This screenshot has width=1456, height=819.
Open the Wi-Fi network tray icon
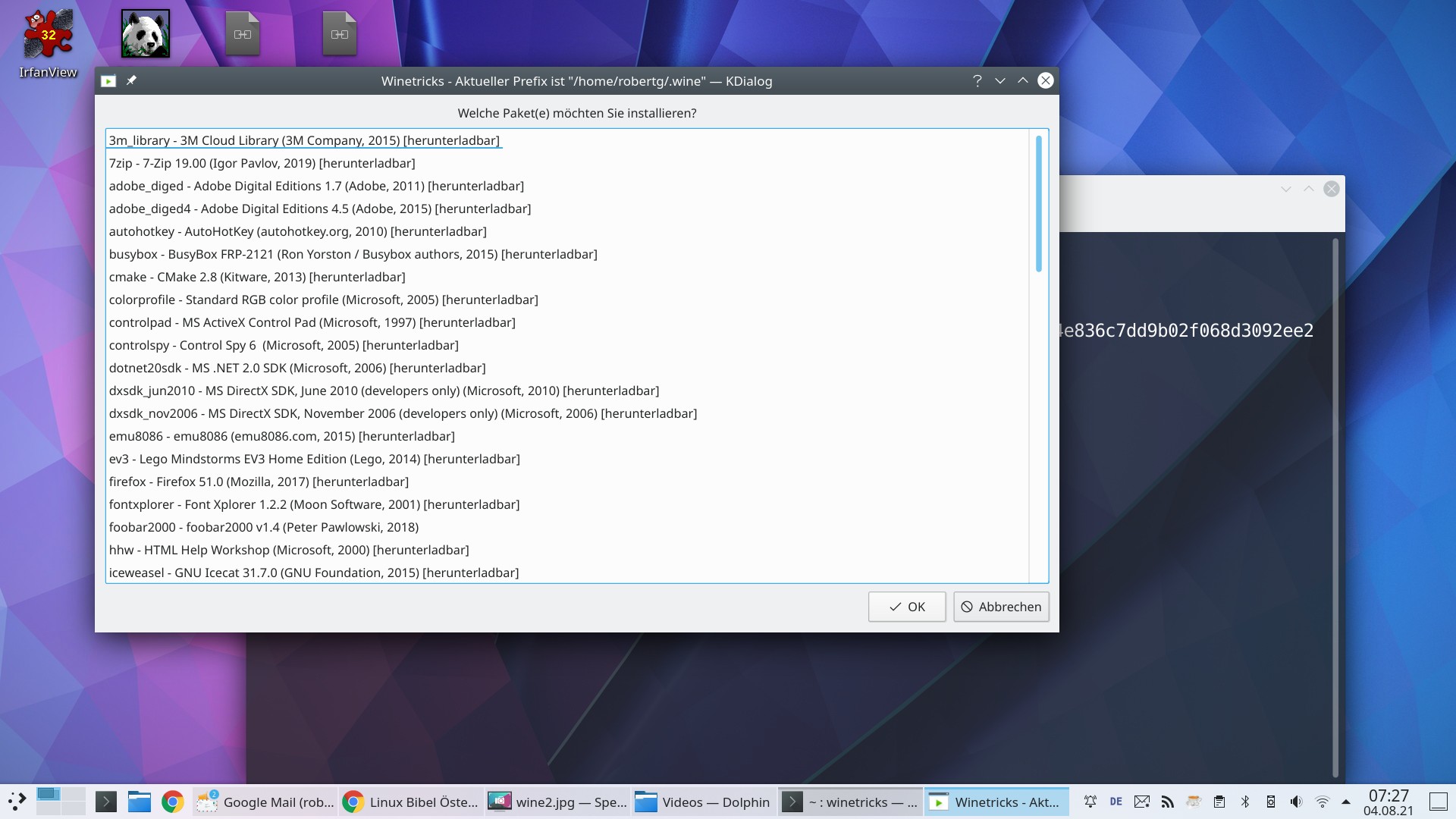1323,802
